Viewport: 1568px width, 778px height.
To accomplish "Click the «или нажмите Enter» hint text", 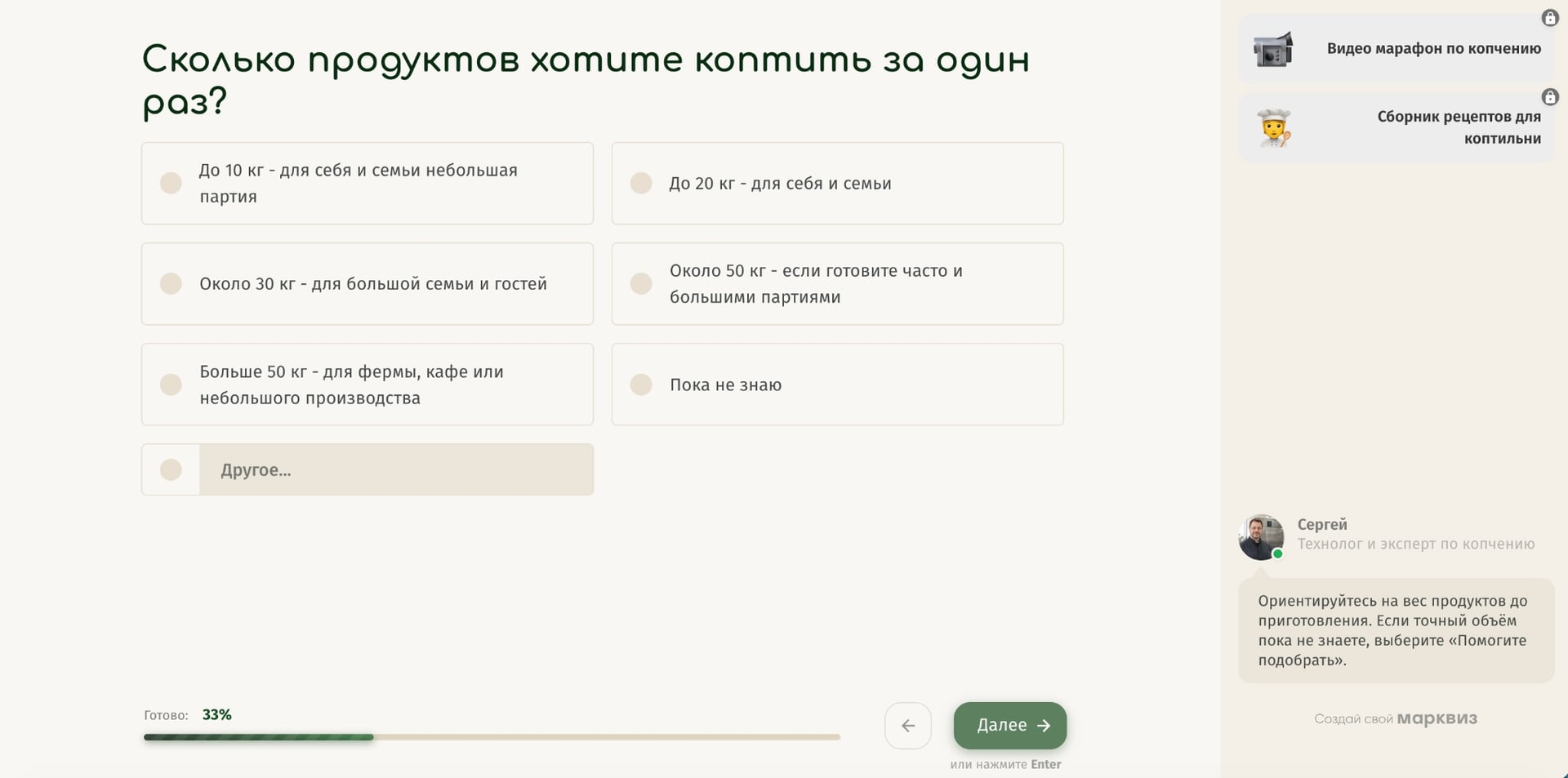I will 1005,765.
